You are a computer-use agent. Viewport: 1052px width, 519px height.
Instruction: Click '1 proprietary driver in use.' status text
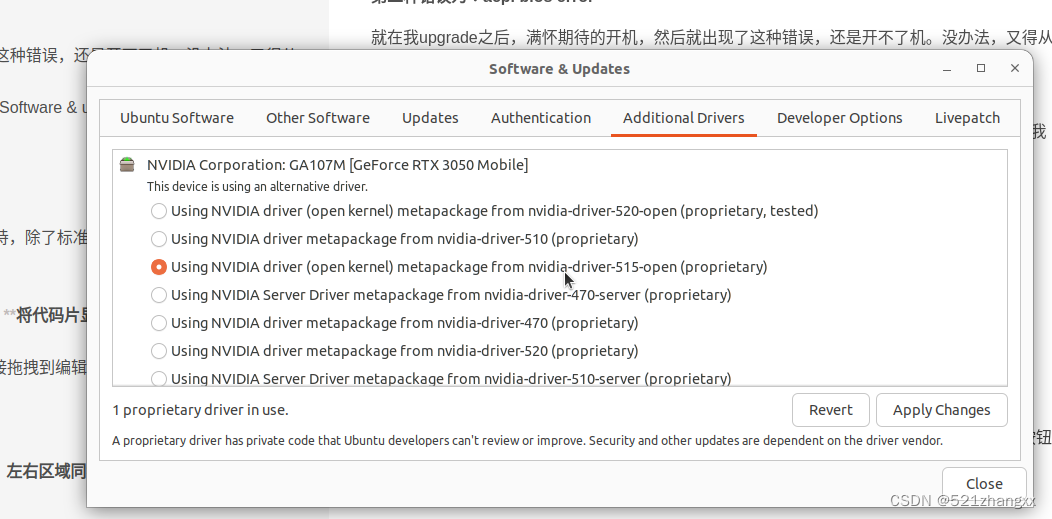coord(201,410)
